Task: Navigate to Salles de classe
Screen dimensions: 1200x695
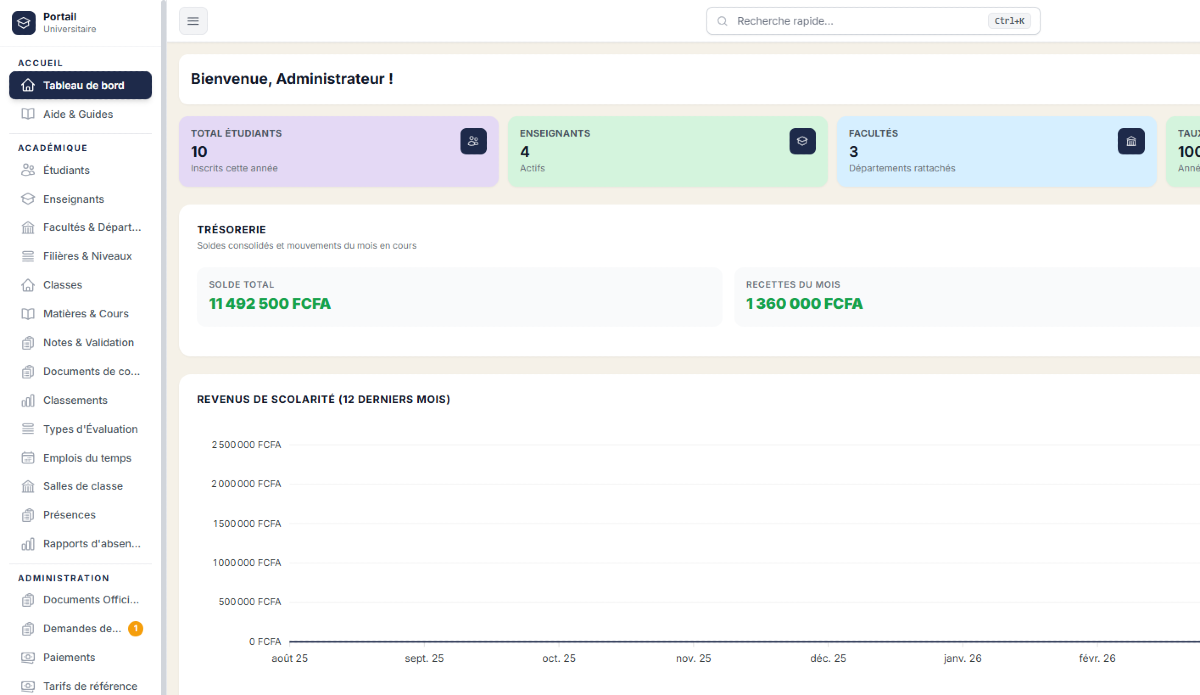Action: coord(80,486)
